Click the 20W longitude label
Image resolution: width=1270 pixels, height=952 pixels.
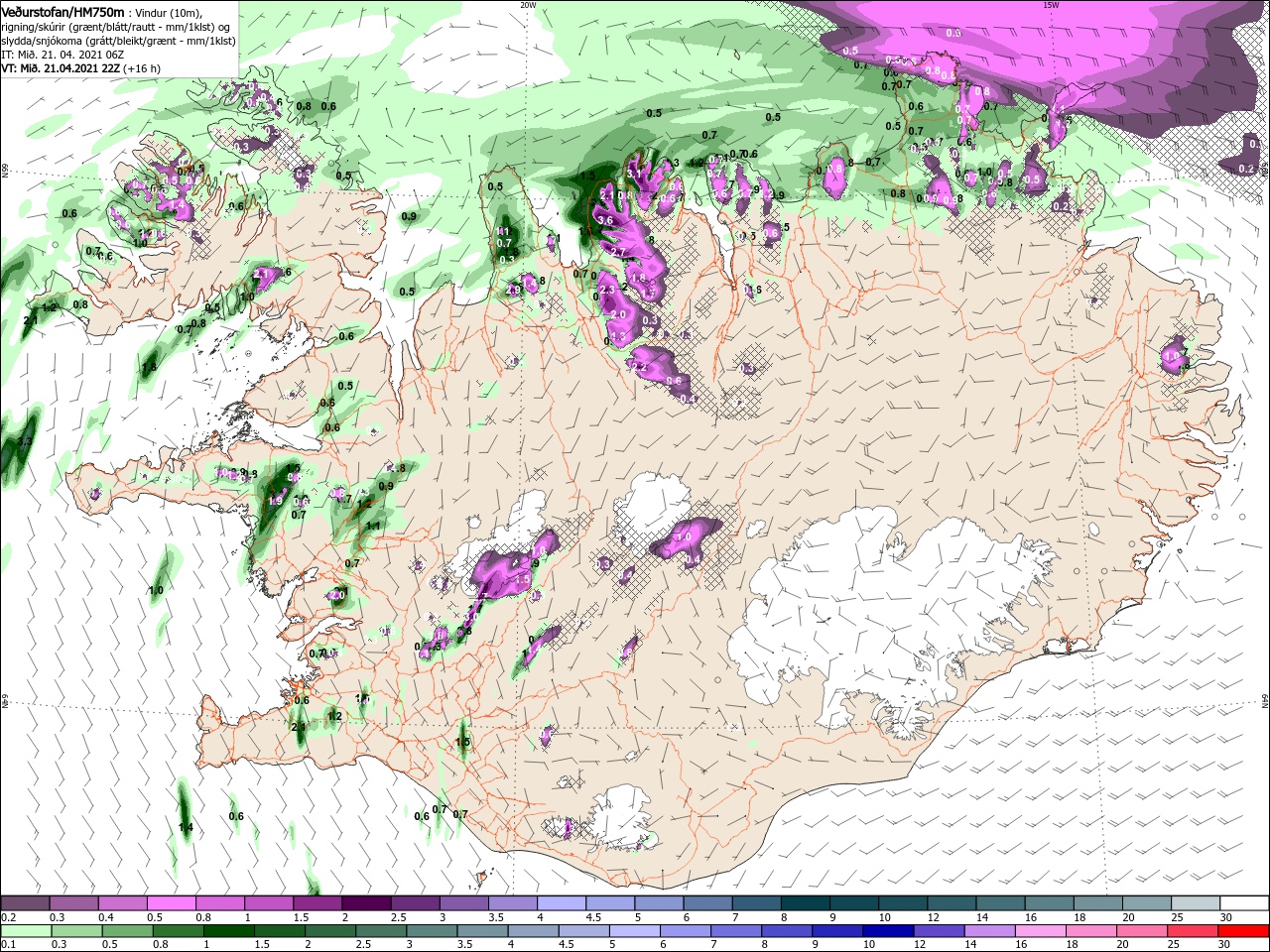[x=528, y=5]
